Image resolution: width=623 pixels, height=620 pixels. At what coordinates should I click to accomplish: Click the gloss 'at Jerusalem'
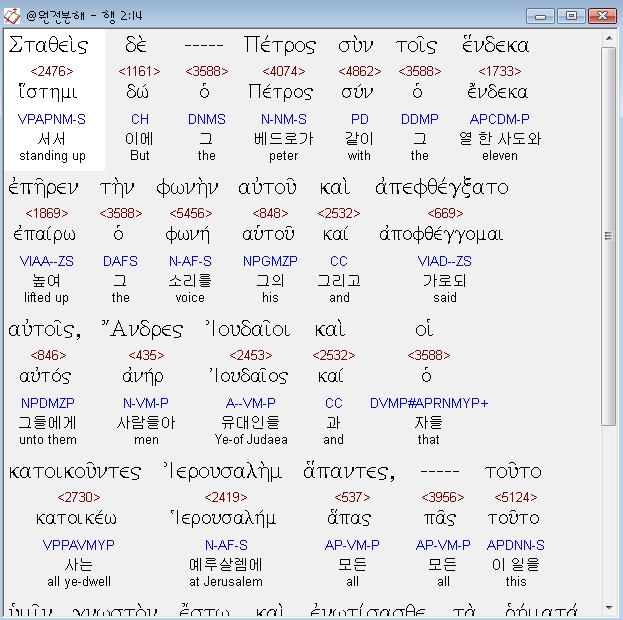pos(226,581)
